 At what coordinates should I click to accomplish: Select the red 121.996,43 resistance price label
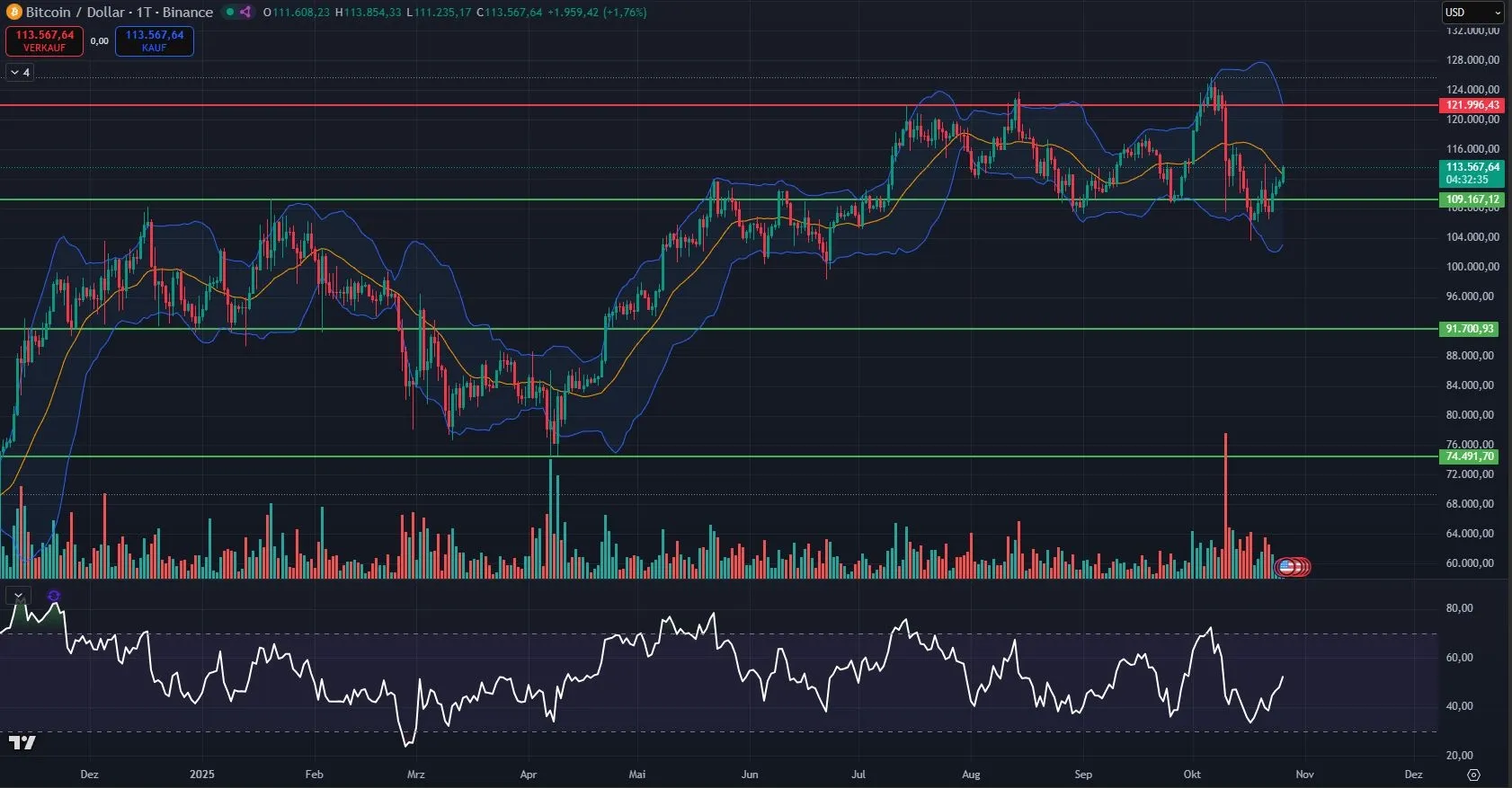(1472, 105)
